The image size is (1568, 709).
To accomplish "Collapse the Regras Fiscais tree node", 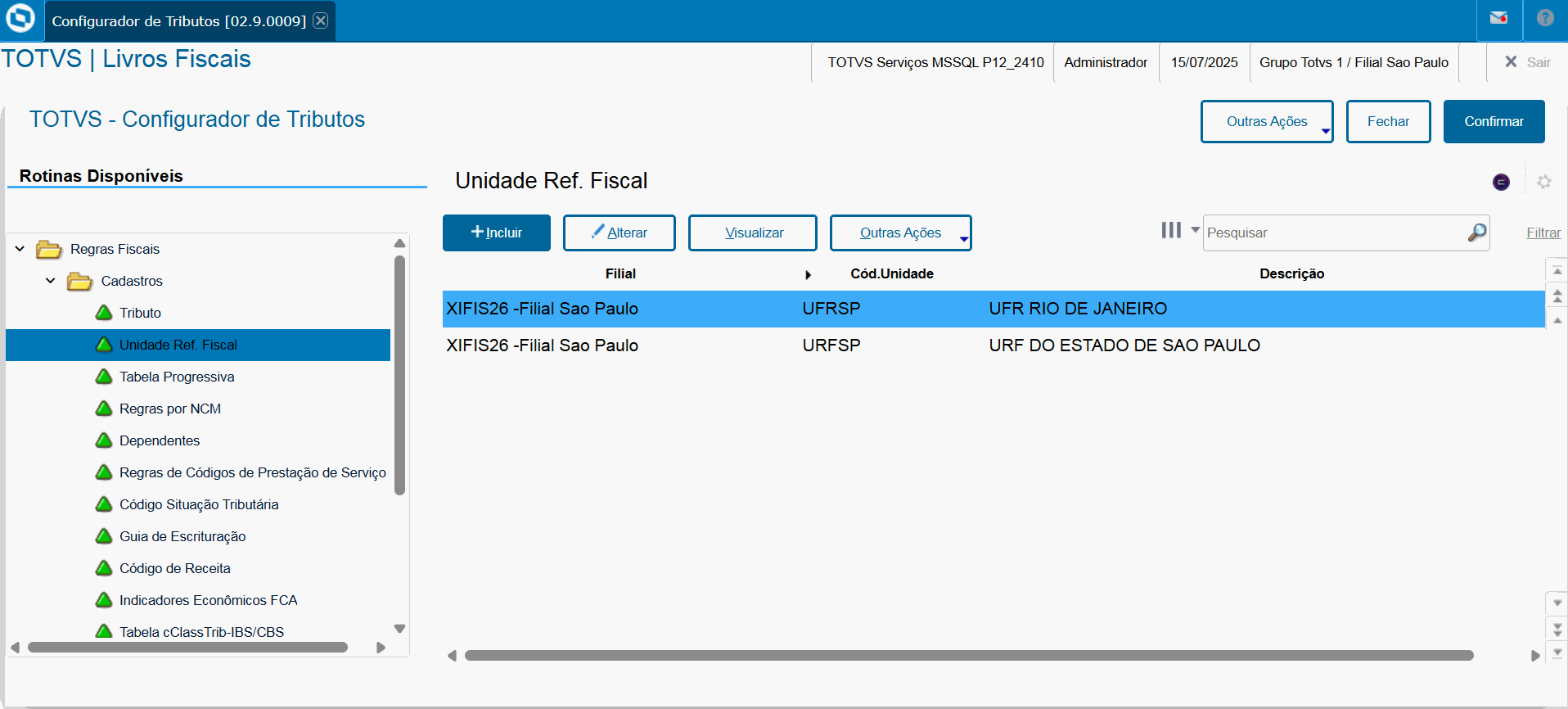I will [20, 249].
